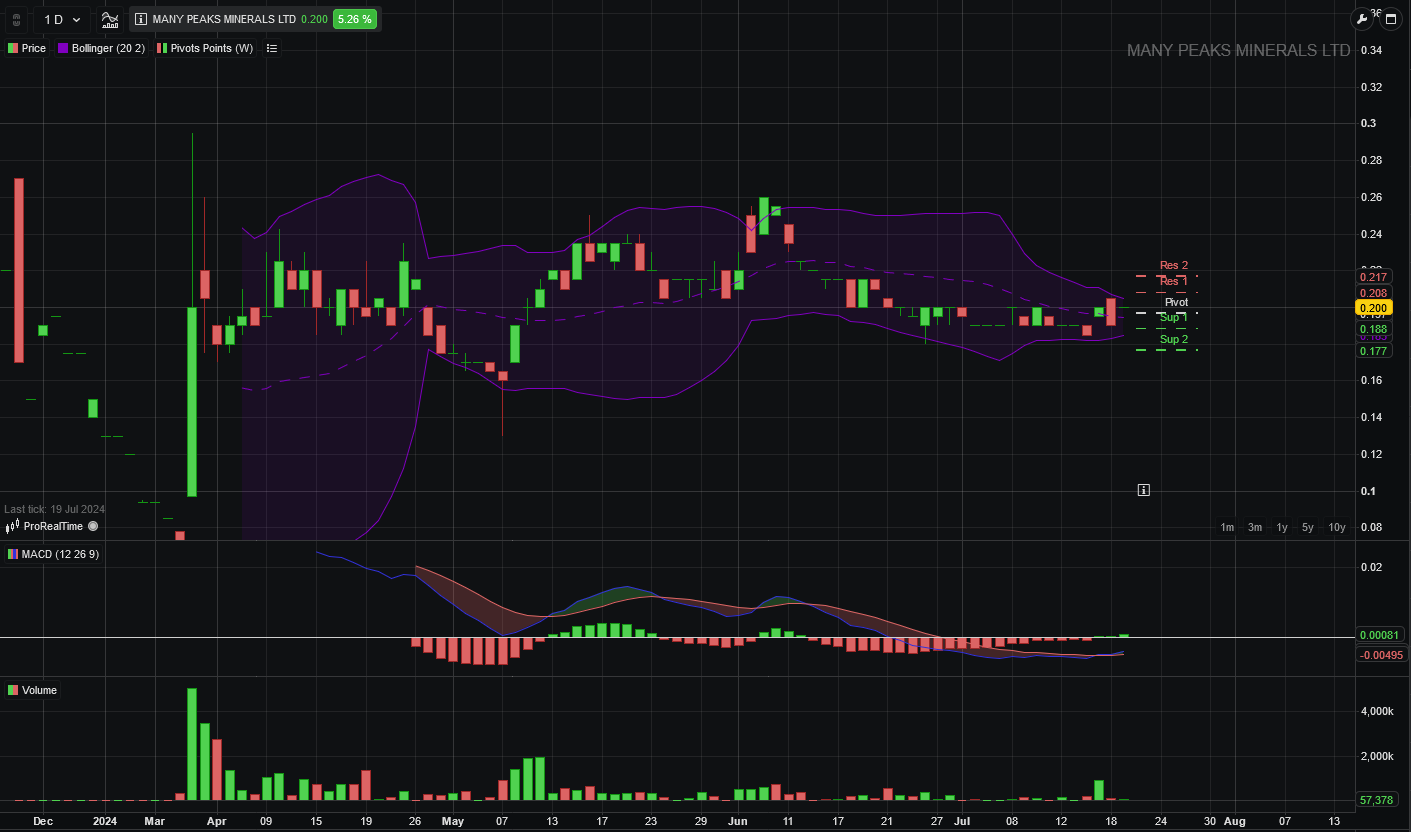Click the Jun label on the time axis
Image resolution: width=1411 pixels, height=832 pixels.
737,821
